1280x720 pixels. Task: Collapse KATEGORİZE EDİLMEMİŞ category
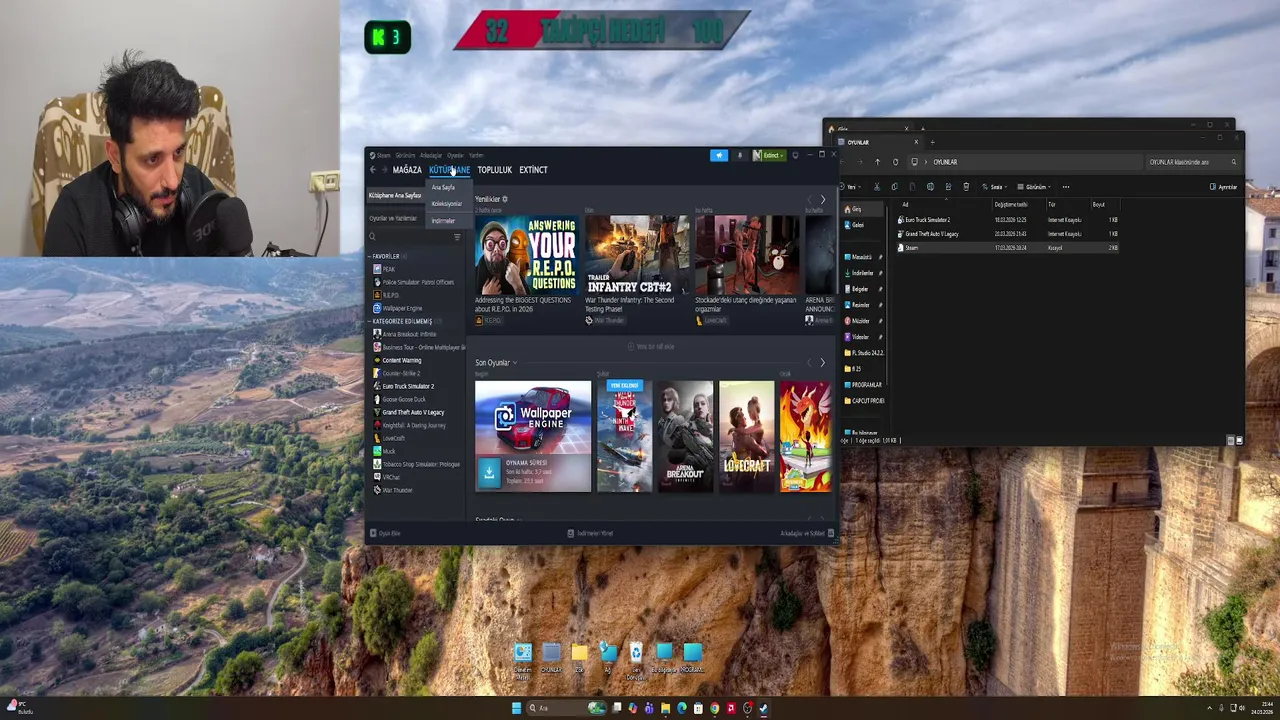pos(370,321)
